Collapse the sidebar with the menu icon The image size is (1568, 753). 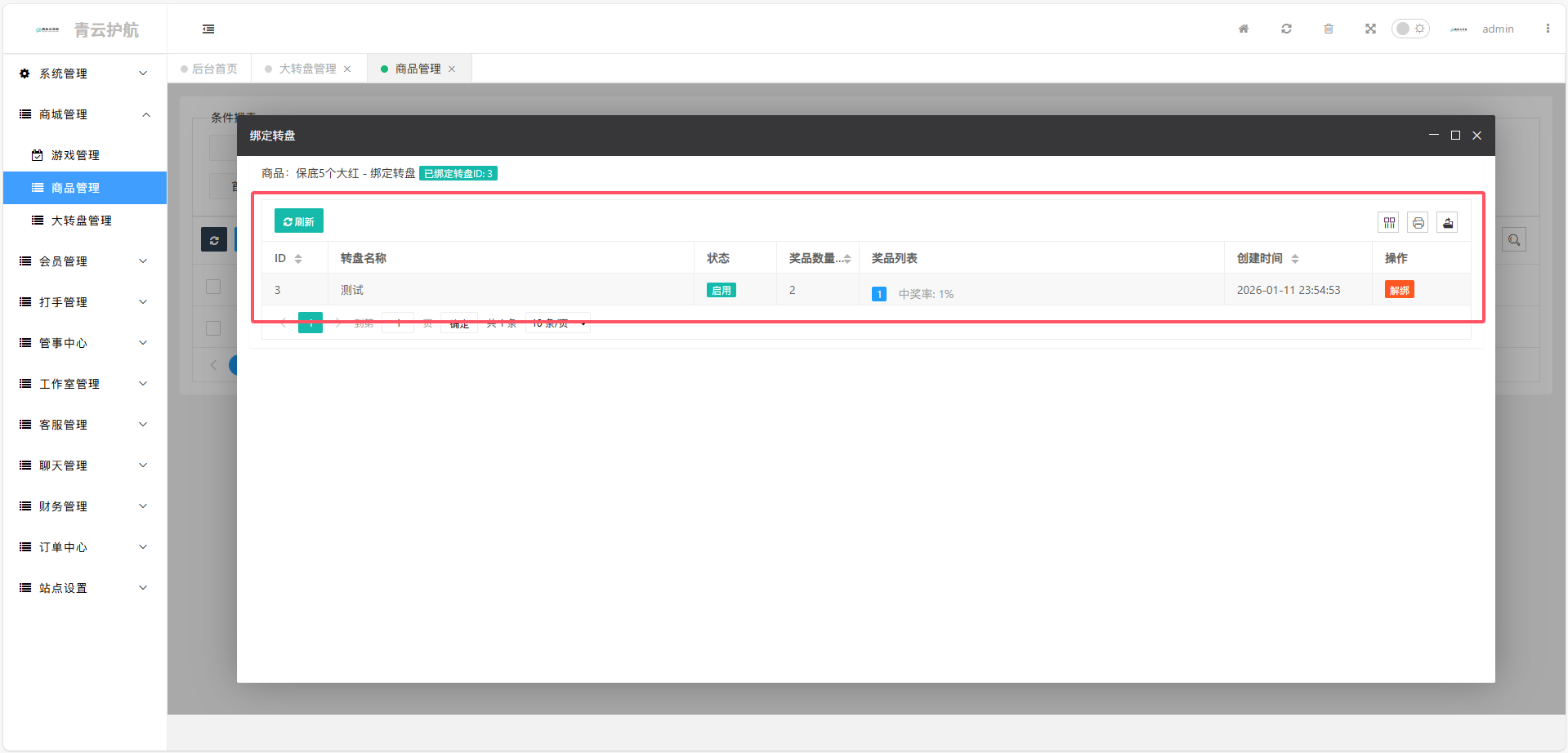[208, 29]
